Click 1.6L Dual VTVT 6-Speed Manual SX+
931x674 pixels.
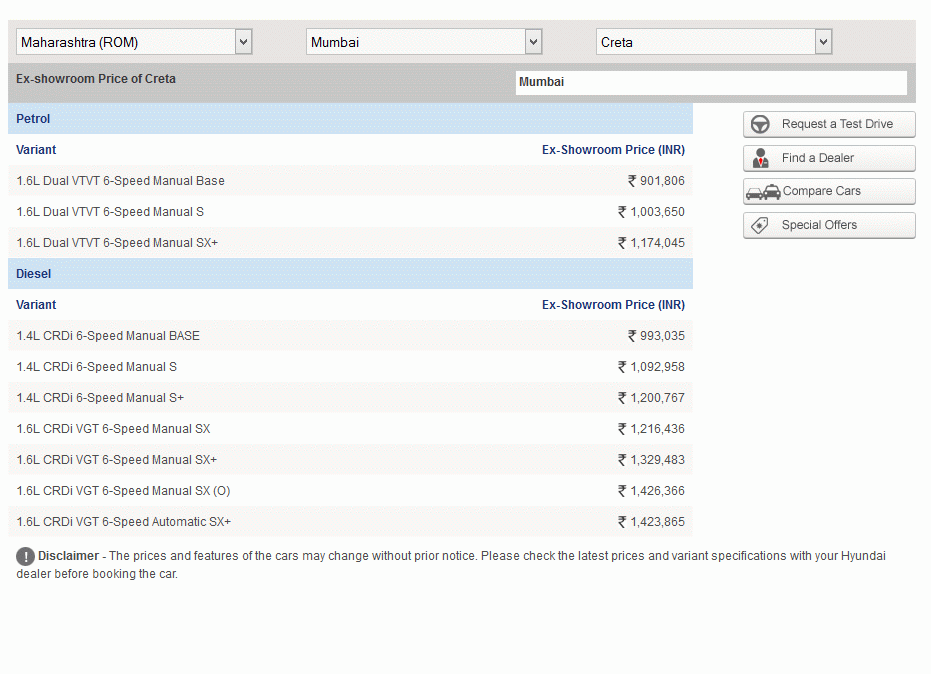pos(117,243)
